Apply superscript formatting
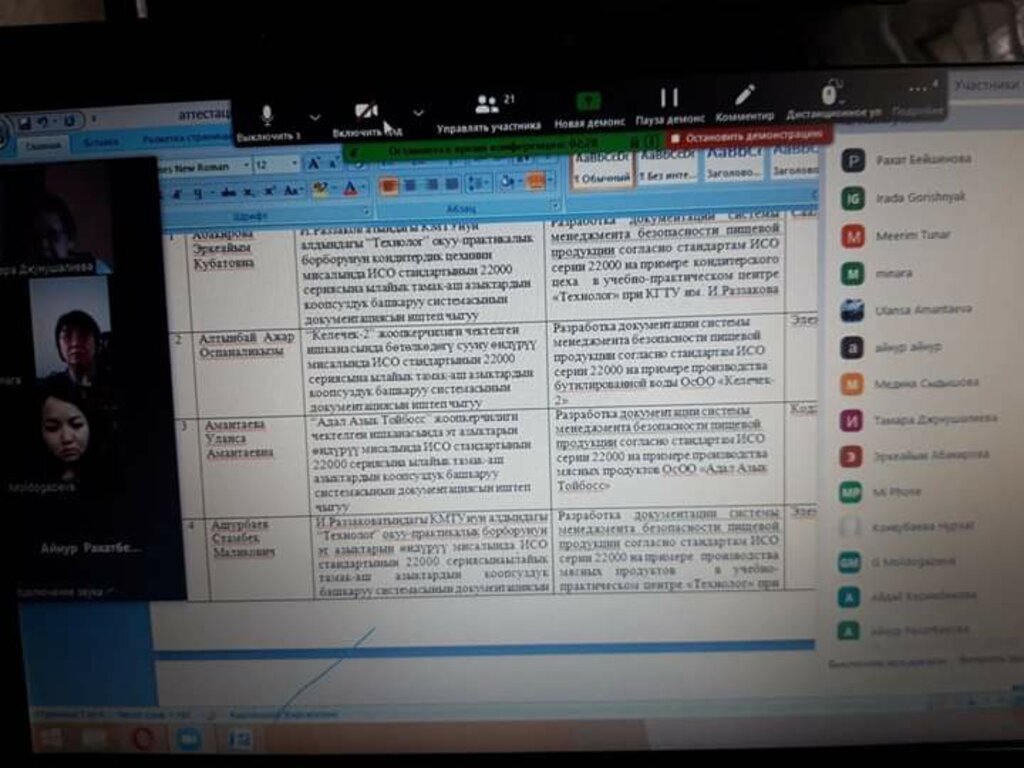This screenshot has height=768, width=1024. tap(269, 191)
